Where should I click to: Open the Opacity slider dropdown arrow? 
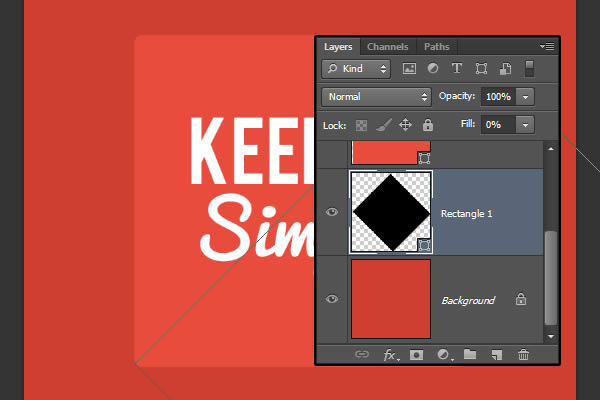(525, 97)
